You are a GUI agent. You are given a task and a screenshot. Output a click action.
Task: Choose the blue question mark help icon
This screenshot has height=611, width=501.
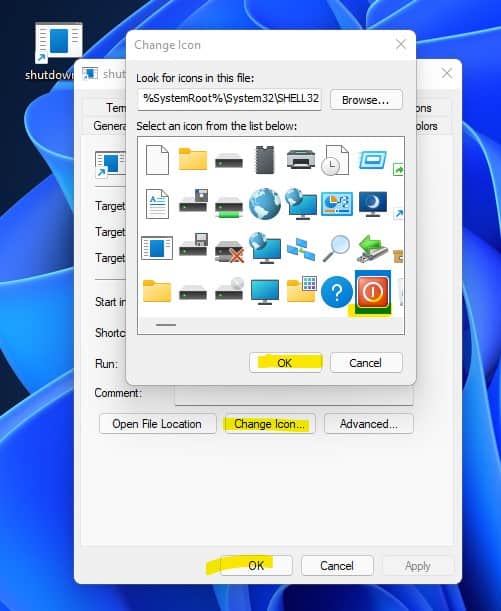click(x=337, y=291)
